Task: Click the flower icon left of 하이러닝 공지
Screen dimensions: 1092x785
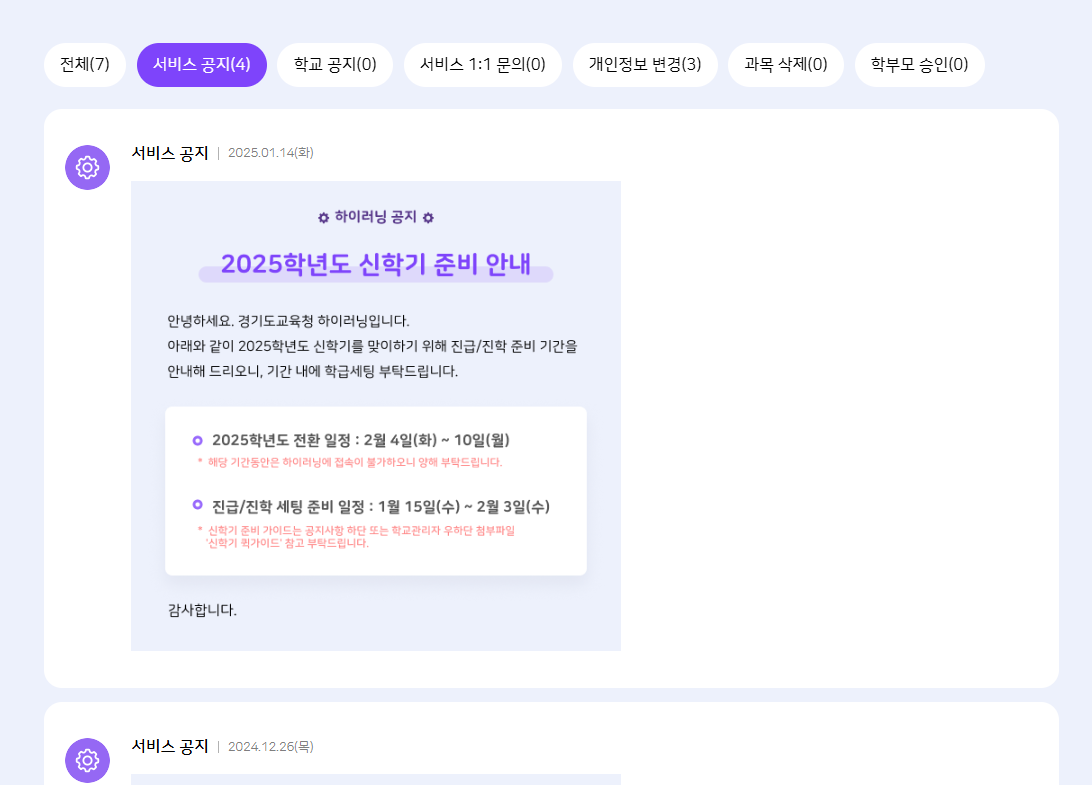Action: [x=323, y=218]
